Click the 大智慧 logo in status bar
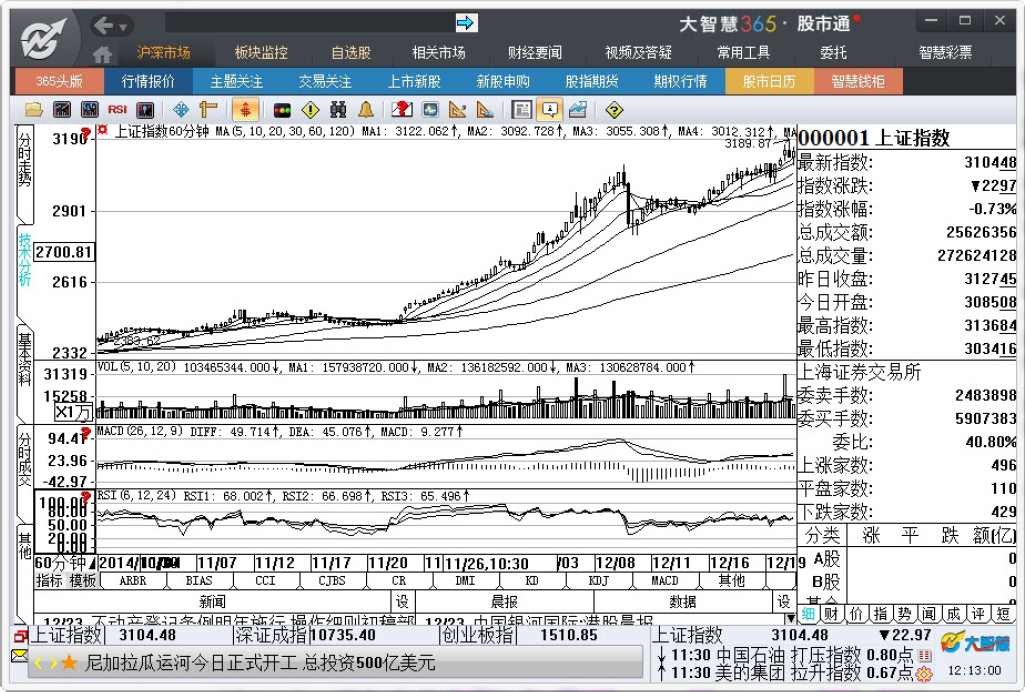Image resolution: width=1025 pixels, height=692 pixels. tap(975, 643)
